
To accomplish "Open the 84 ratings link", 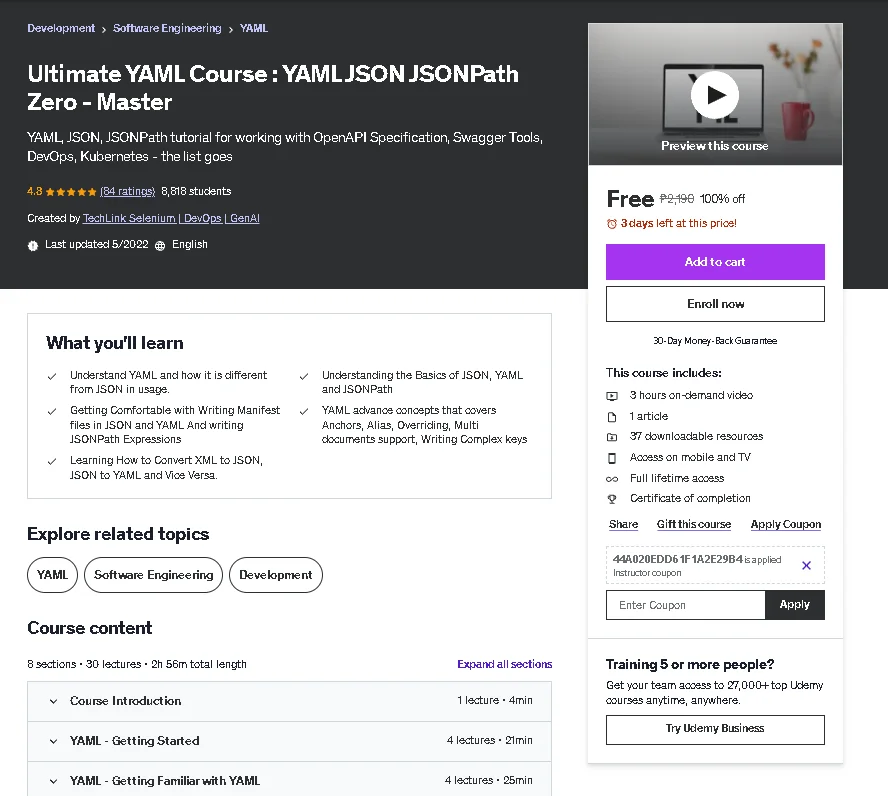I will (x=127, y=191).
